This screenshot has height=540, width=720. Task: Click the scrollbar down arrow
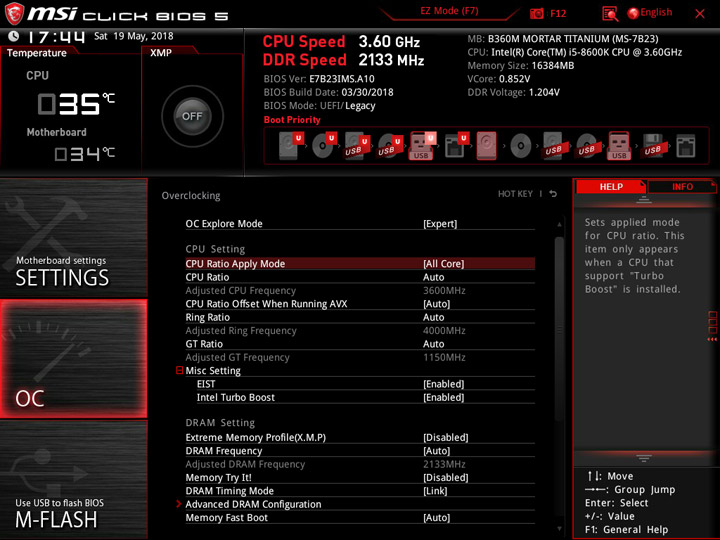559,529
